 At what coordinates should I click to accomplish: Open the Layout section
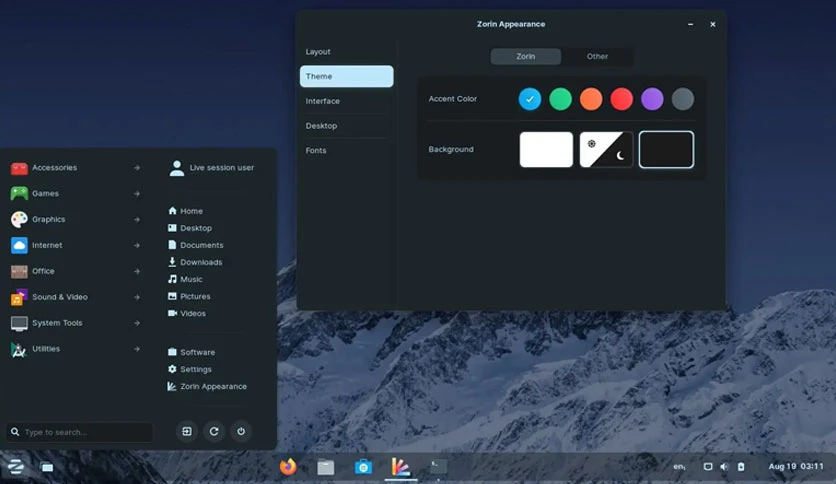[x=347, y=52]
